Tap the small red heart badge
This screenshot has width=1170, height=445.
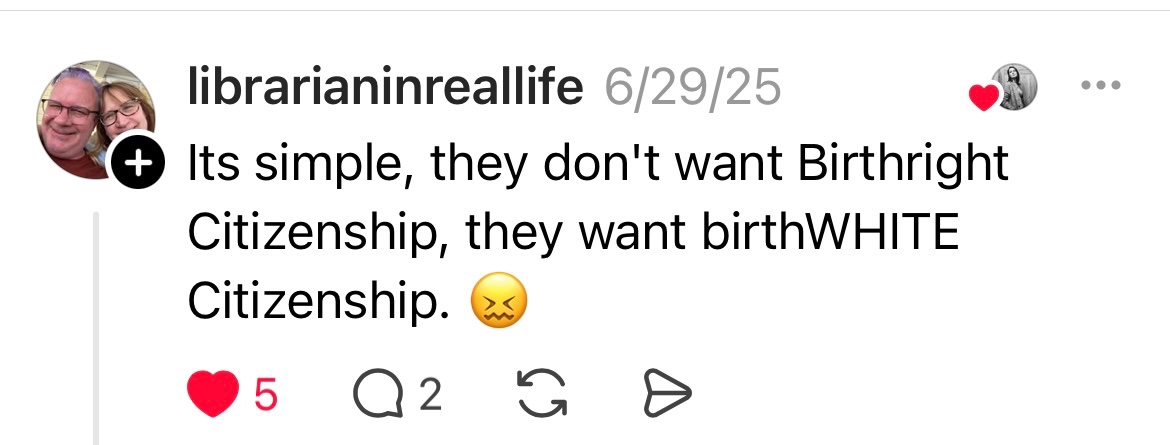coord(984,97)
